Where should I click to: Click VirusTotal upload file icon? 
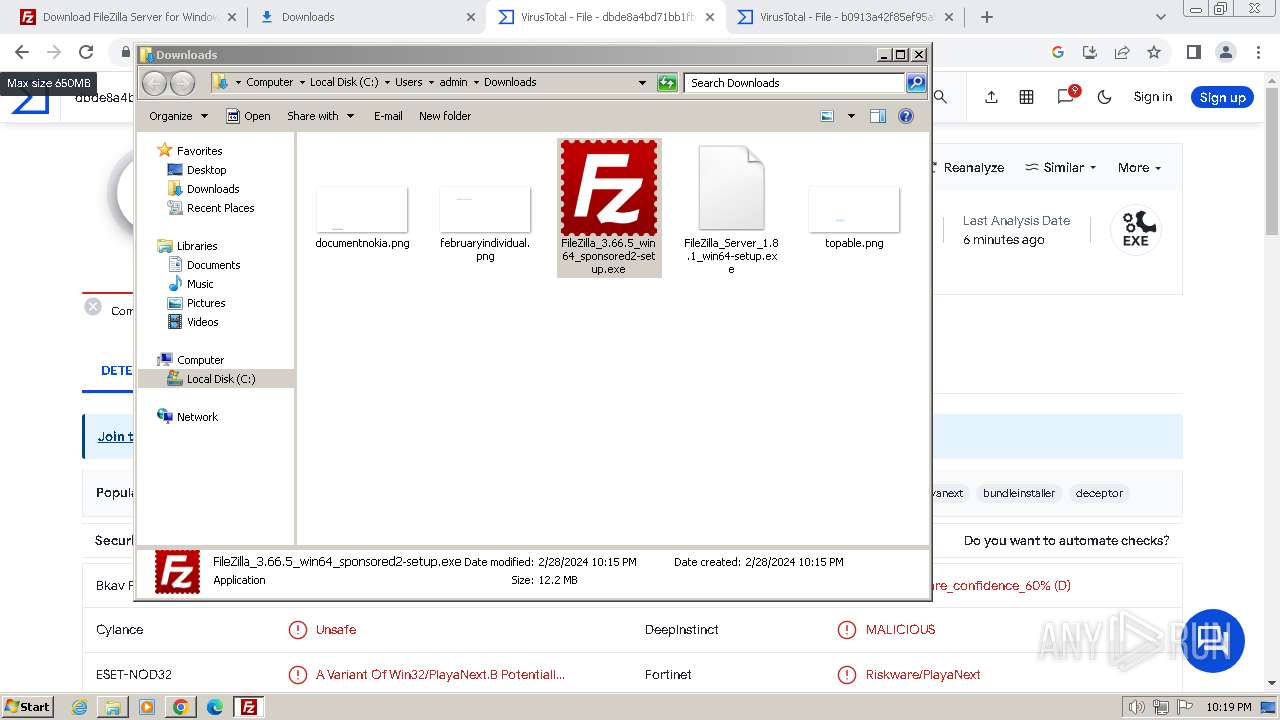(991, 97)
